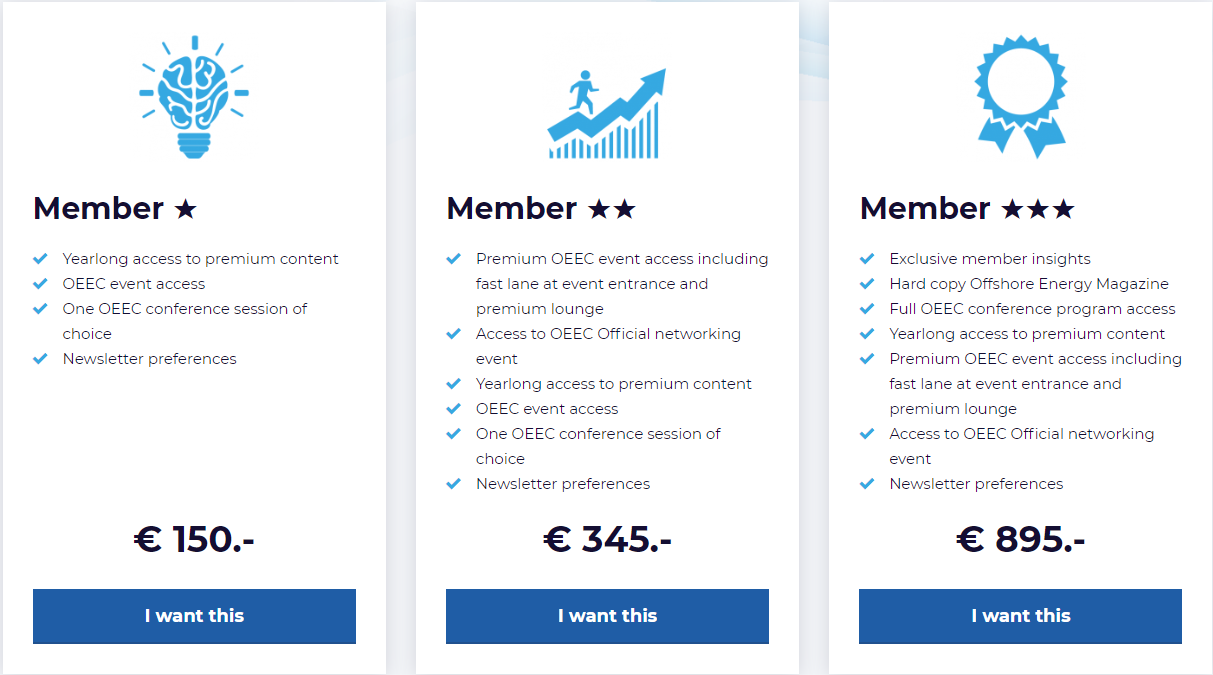1213x675 pixels.
Task: Click the single star beside Member
Action: point(185,209)
